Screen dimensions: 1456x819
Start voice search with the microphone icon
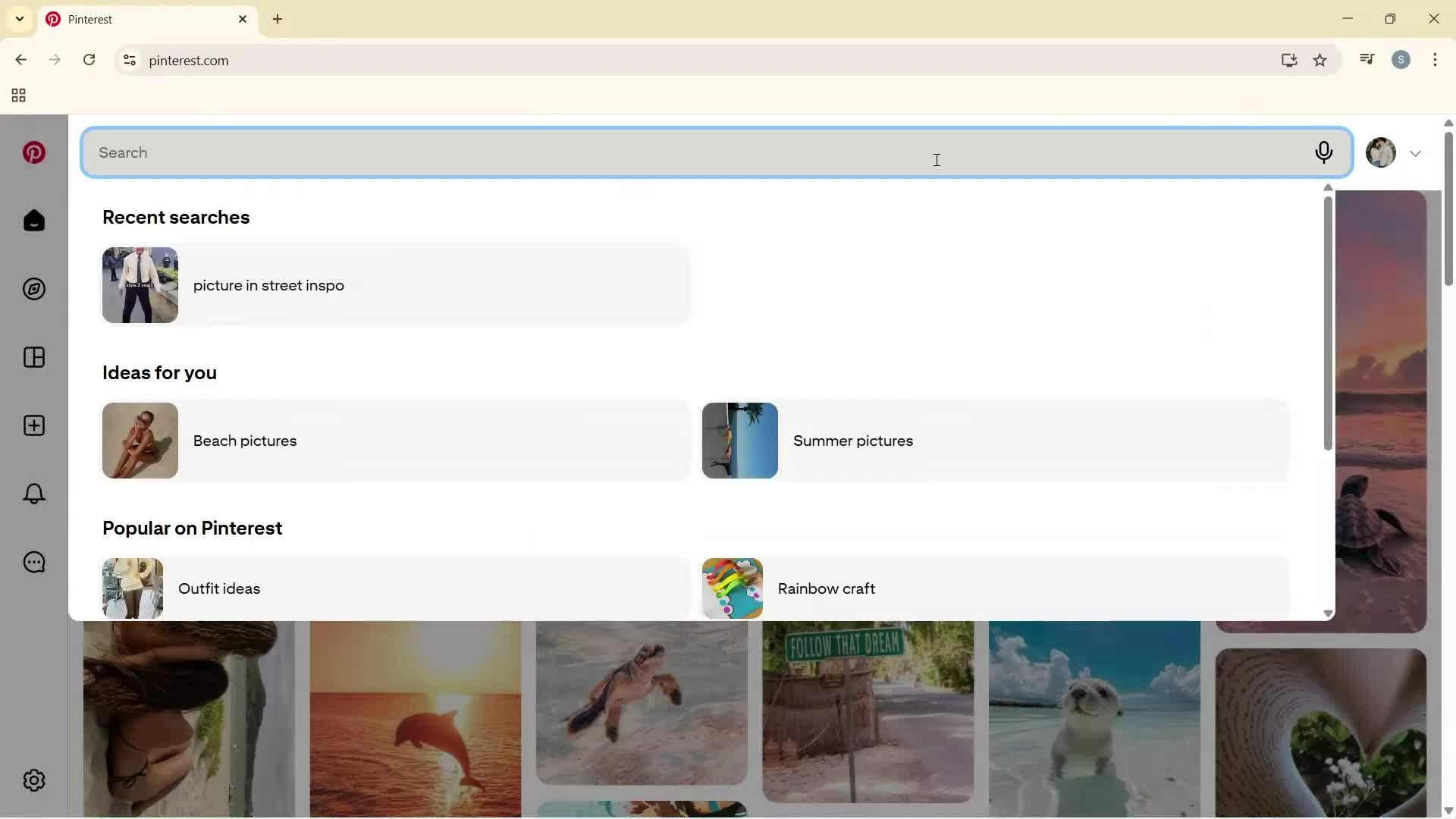1324,152
